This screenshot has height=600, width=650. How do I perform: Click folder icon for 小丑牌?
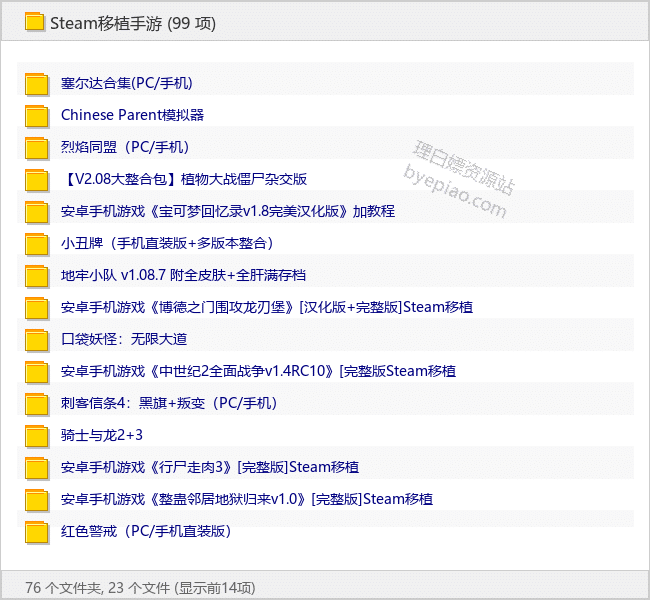[37, 243]
